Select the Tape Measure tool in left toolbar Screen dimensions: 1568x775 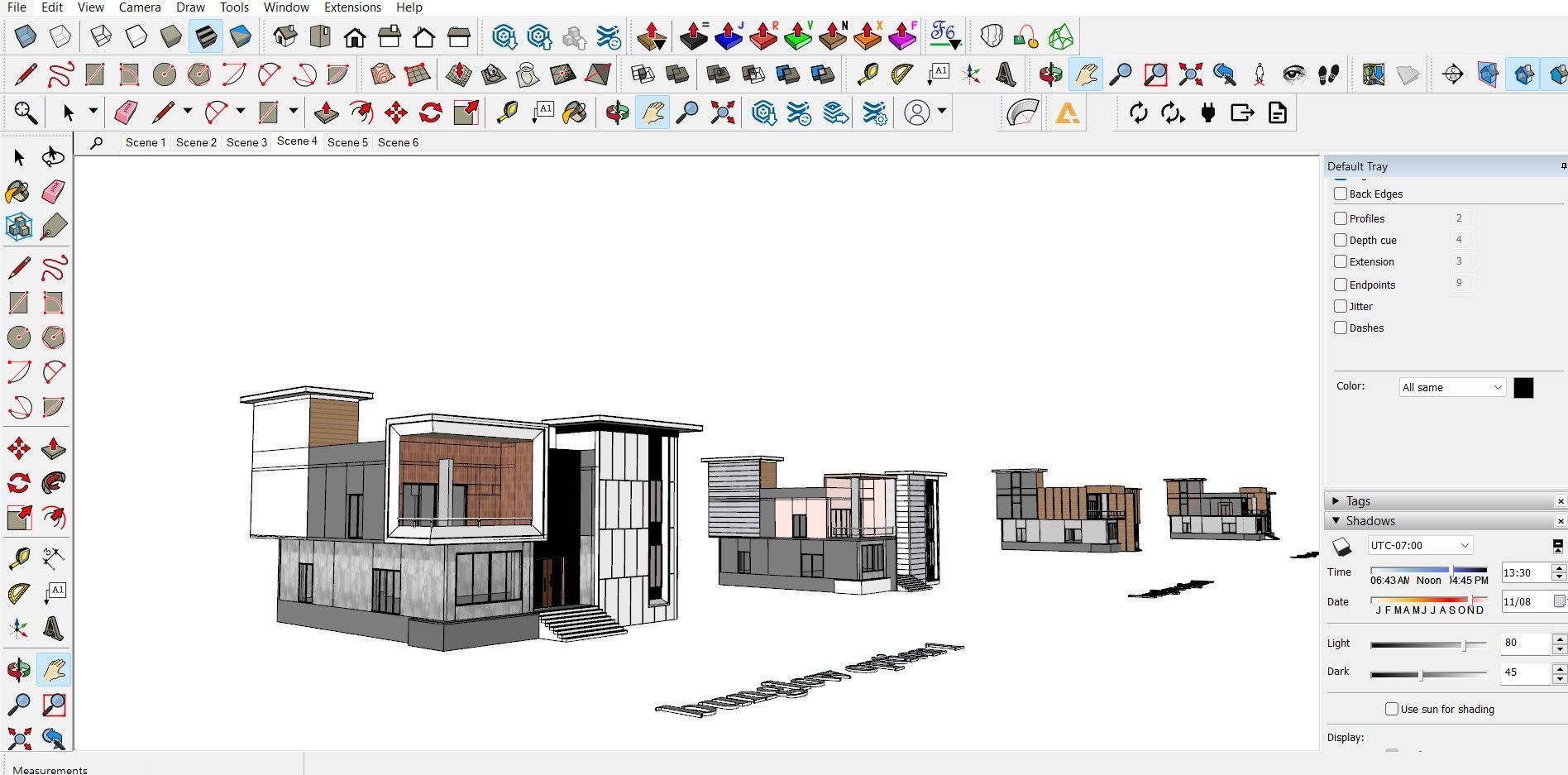[x=18, y=559]
